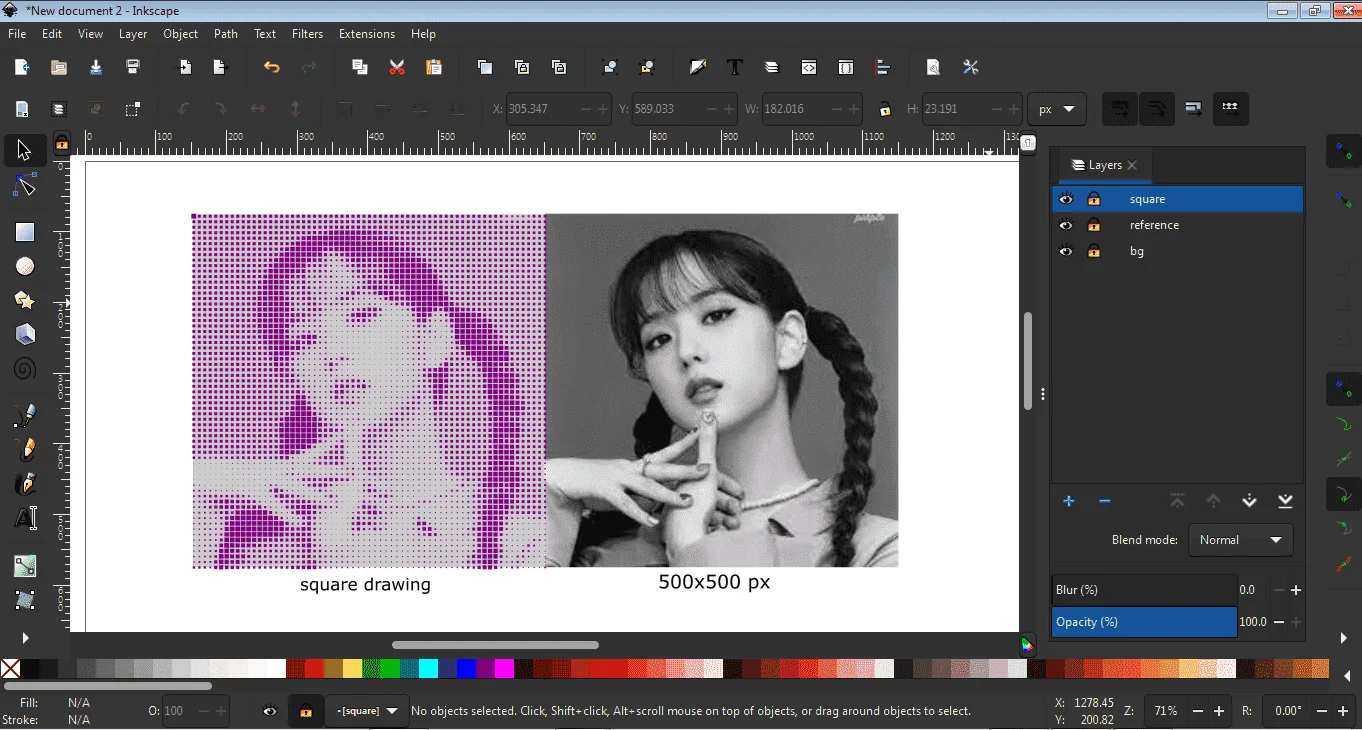Add a new layer with plus button
The image size is (1362, 730).
(x=1069, y=501)
